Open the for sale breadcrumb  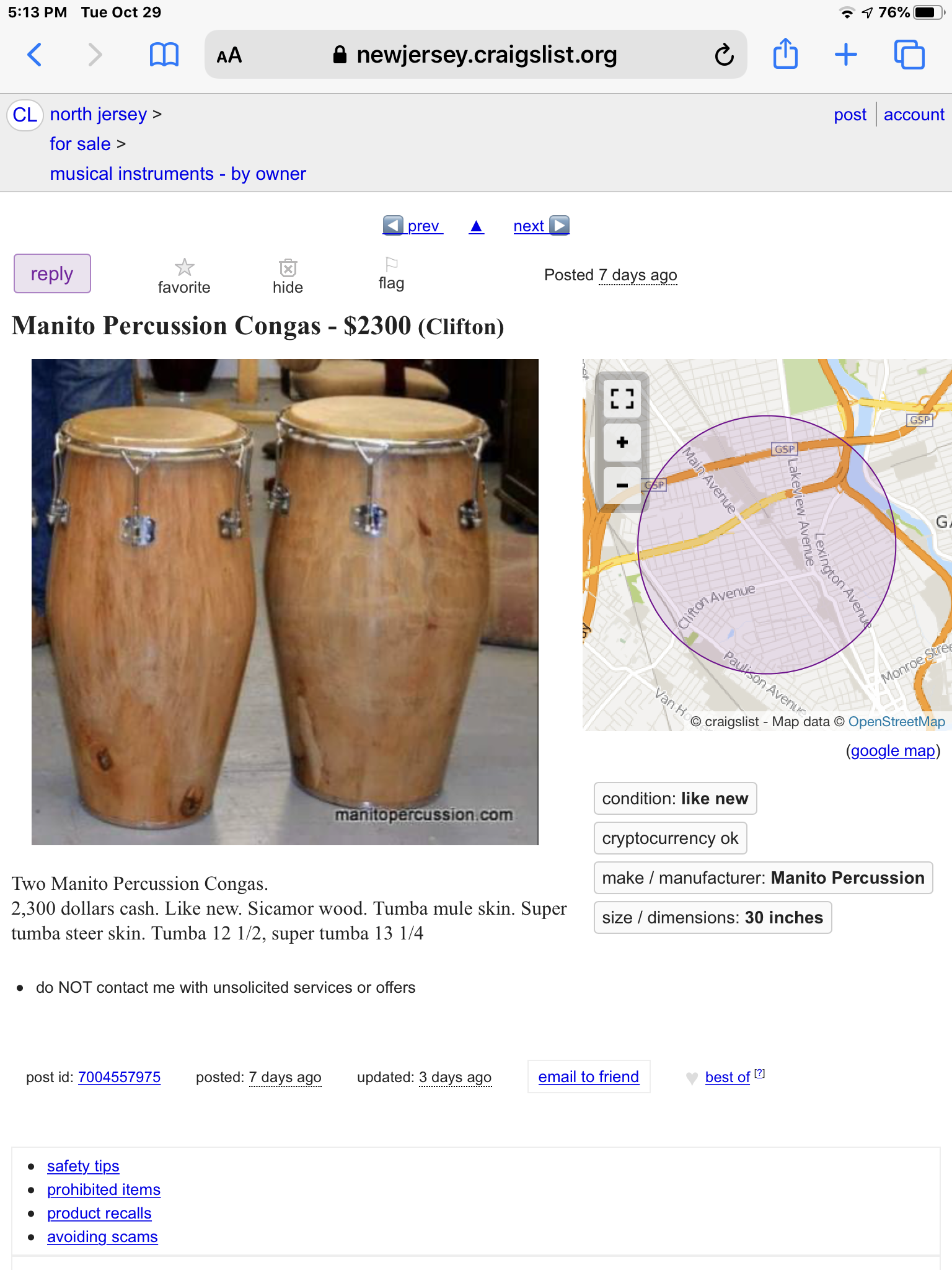(x=80, y=144)
